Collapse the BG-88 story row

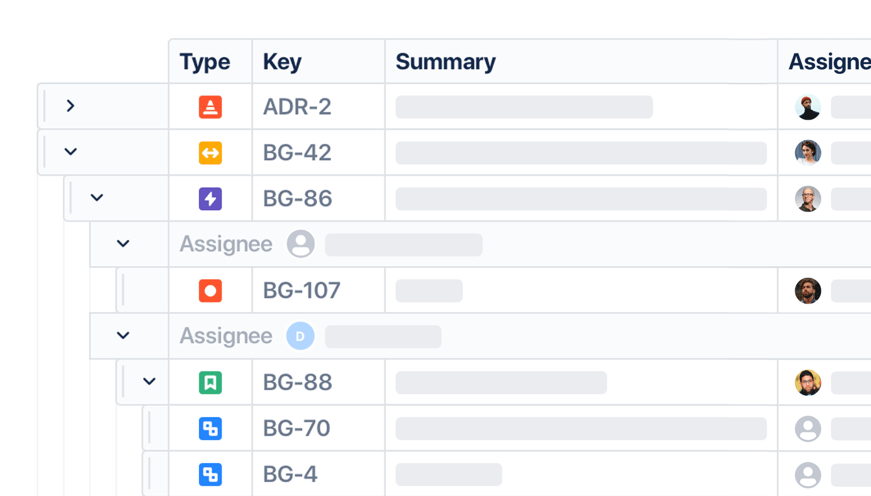coord(149,382)
